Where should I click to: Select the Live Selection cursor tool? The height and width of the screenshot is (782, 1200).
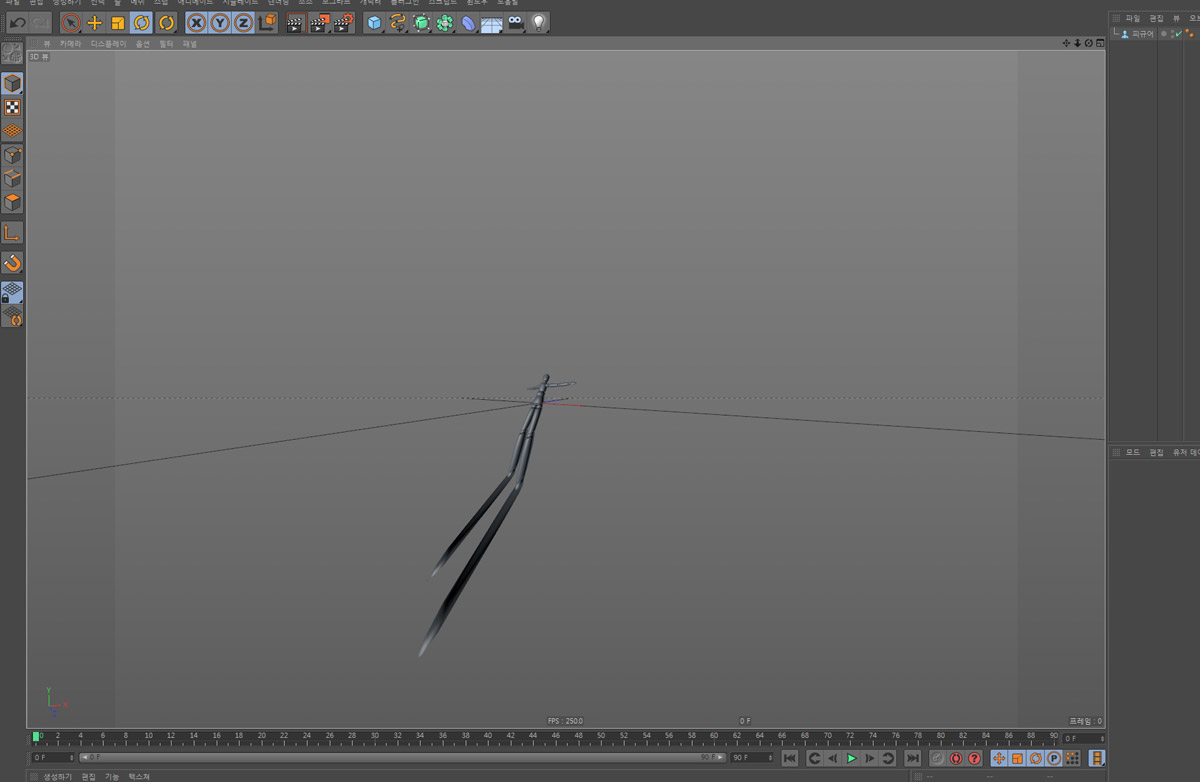[71, 22]
